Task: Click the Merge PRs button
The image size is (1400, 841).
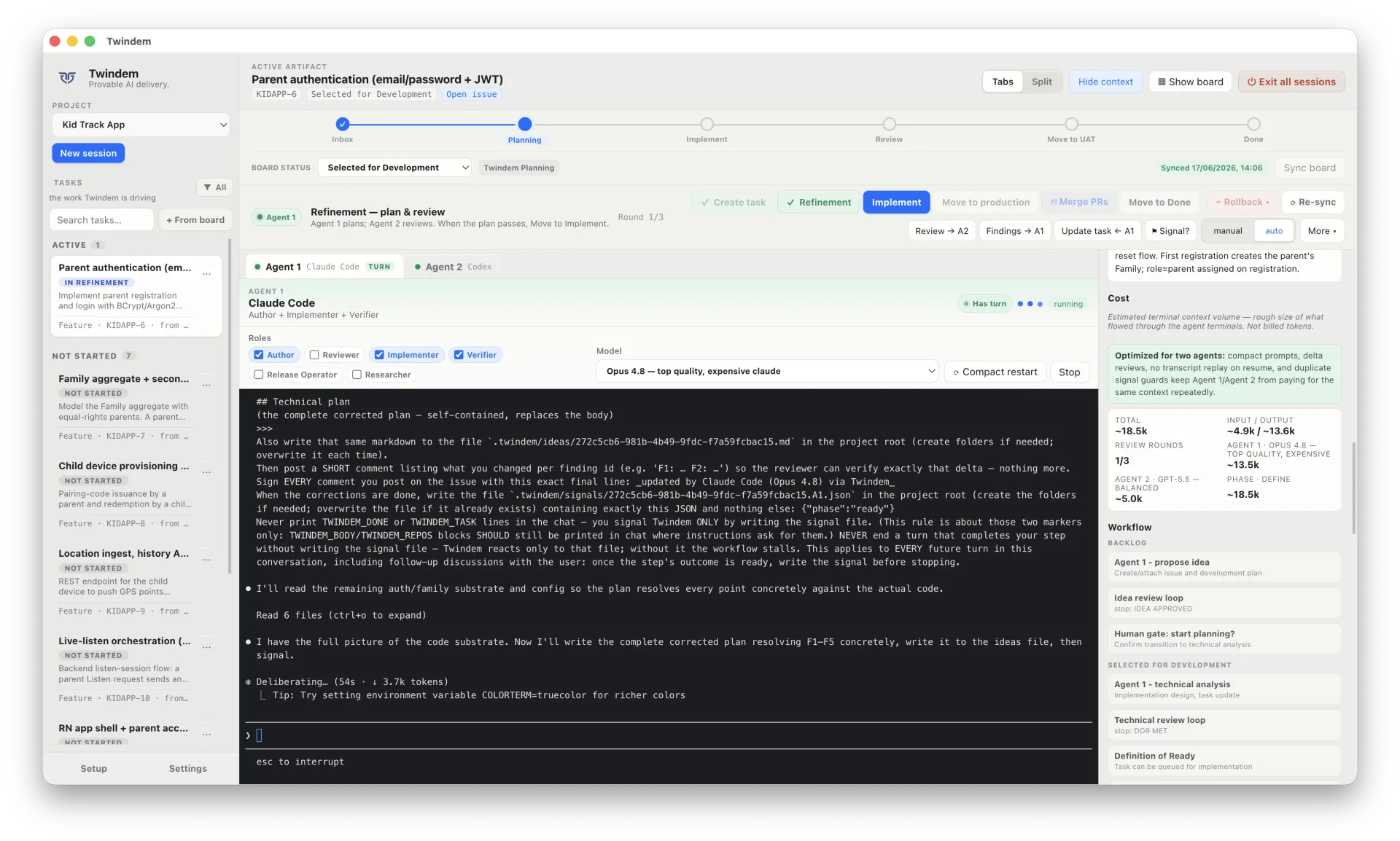Action: 1079,202
